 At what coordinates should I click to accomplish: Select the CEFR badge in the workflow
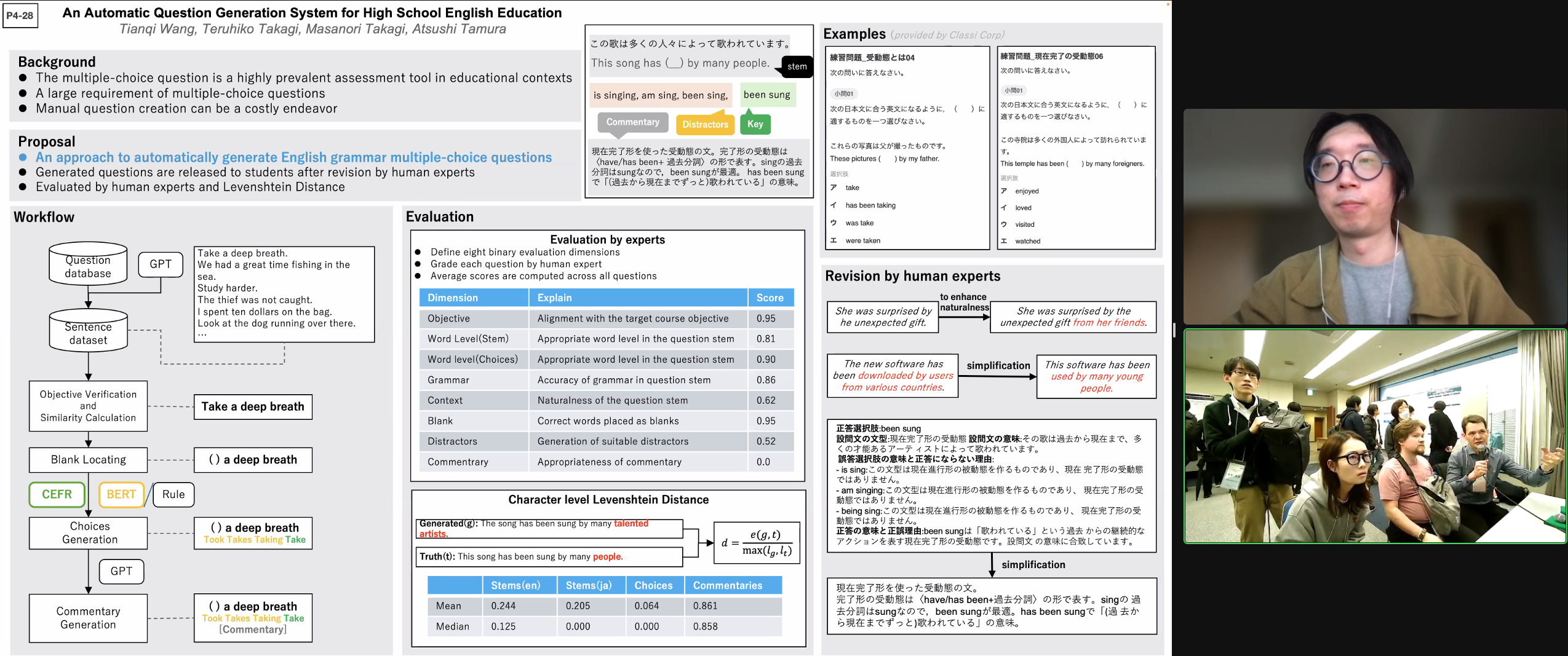(x=57, y=494)
